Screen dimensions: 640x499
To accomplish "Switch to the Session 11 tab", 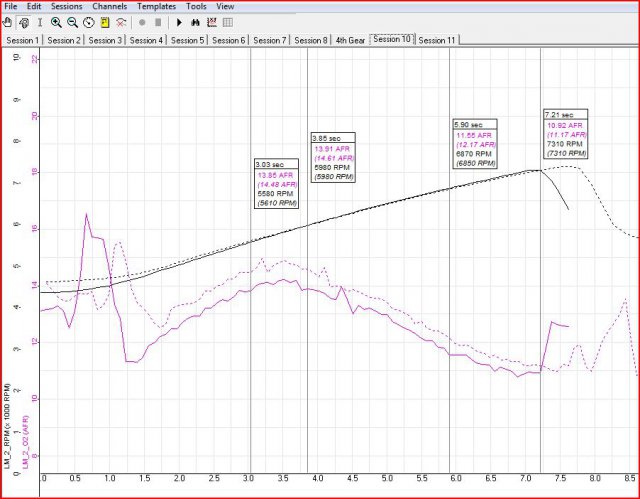I will tap(436, 40).
